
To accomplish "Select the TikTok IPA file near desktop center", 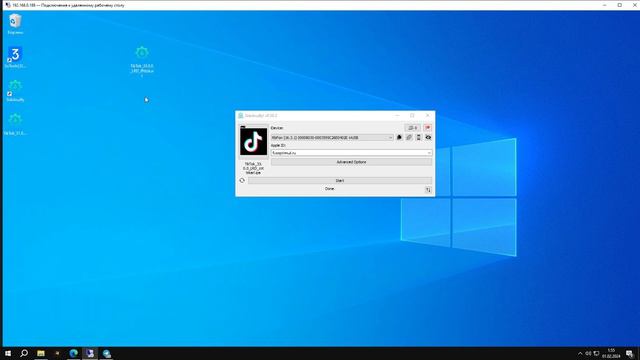I will pyautogui.click(x=142, y=61).
